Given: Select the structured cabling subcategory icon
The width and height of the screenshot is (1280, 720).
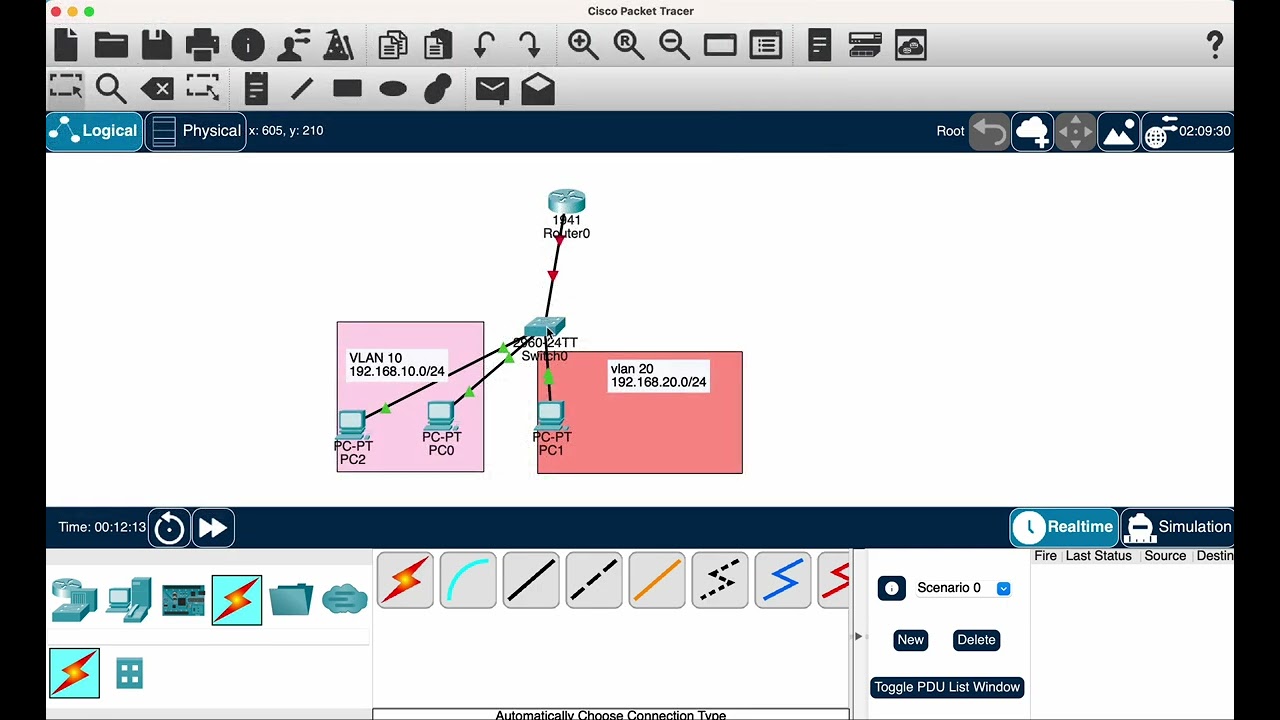Looking at the screenshot, I should point(129,673).
